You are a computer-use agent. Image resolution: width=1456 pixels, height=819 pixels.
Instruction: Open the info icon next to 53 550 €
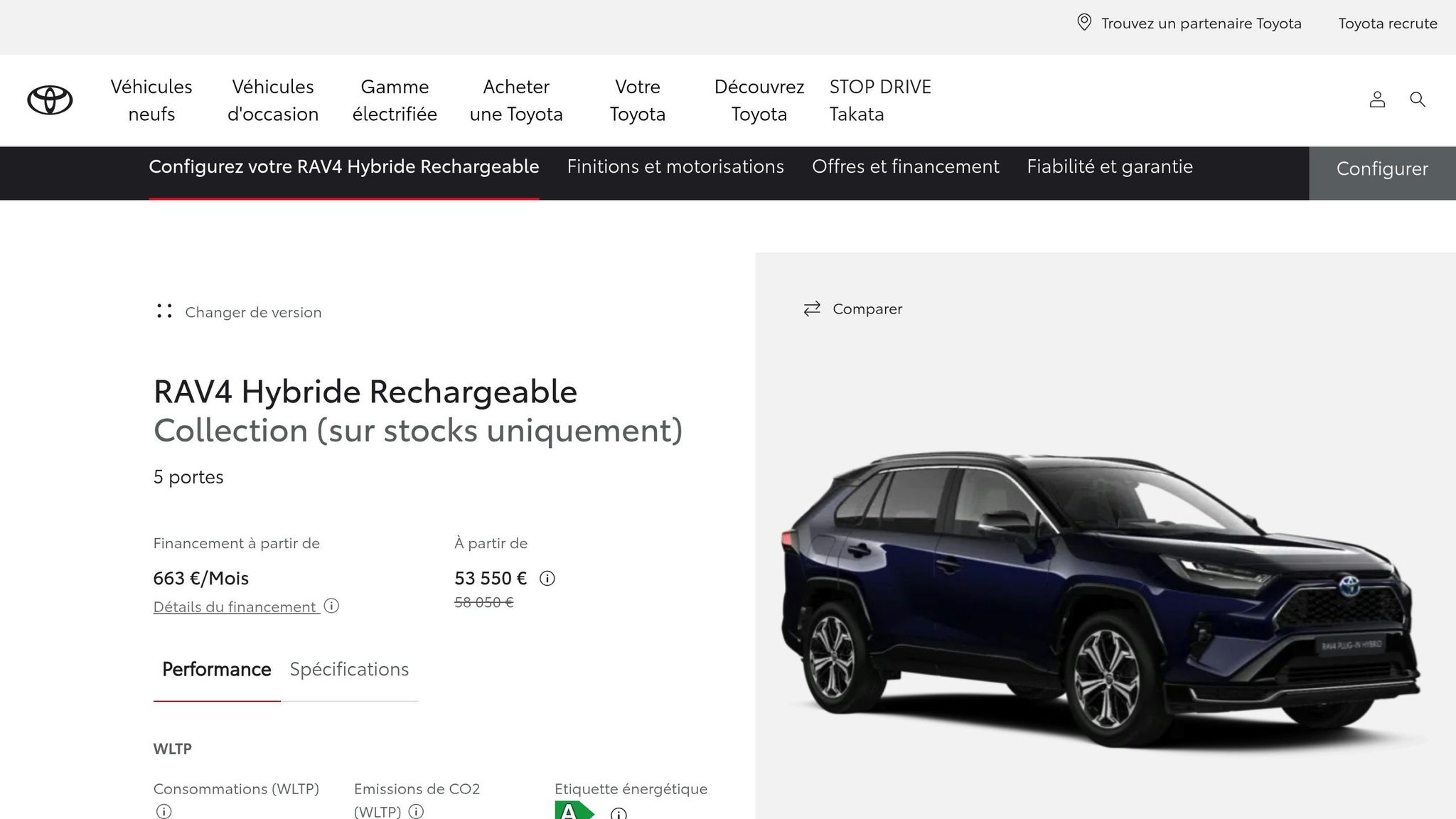click(x=547, y=578)
